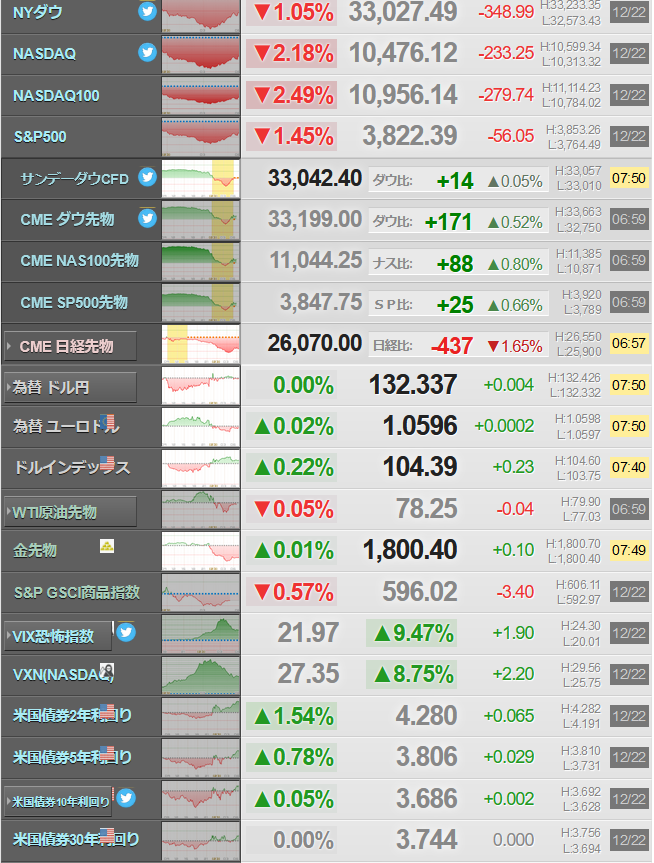Click the NASDAQ price 10,476.12
Image resolution: width=654 pixels, height=863 pixels.
click(403, 53)
